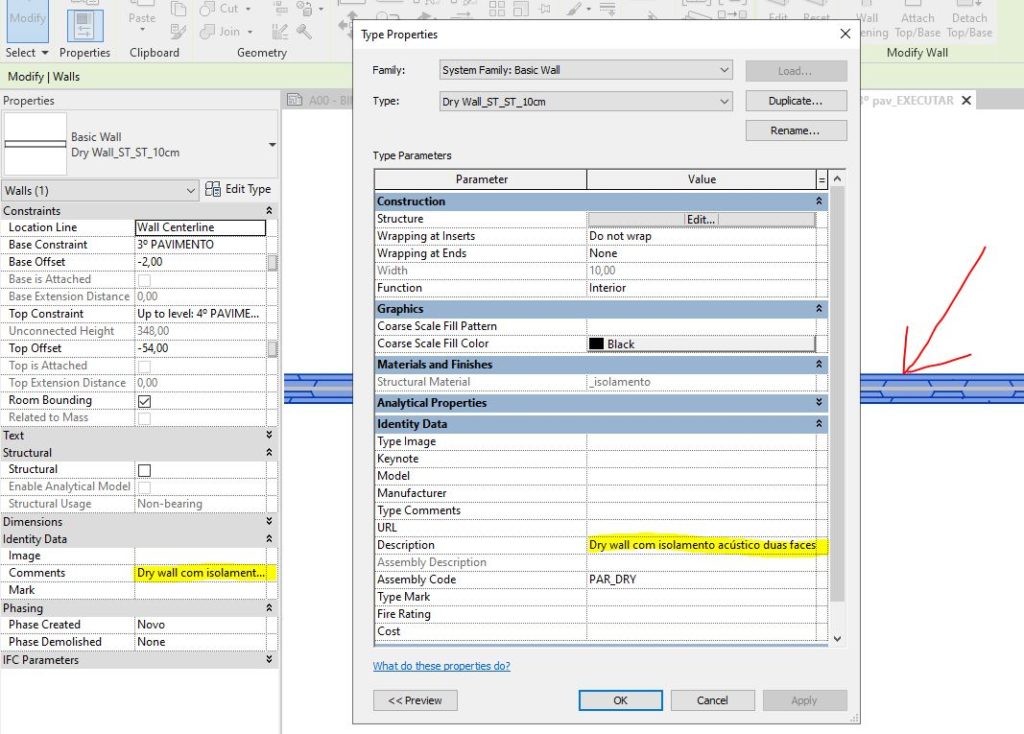The width and height of the screenshot is (1024, 734).
Task: Open the type selector arrow beside Basic Wall
Action: tap(272, 144)
